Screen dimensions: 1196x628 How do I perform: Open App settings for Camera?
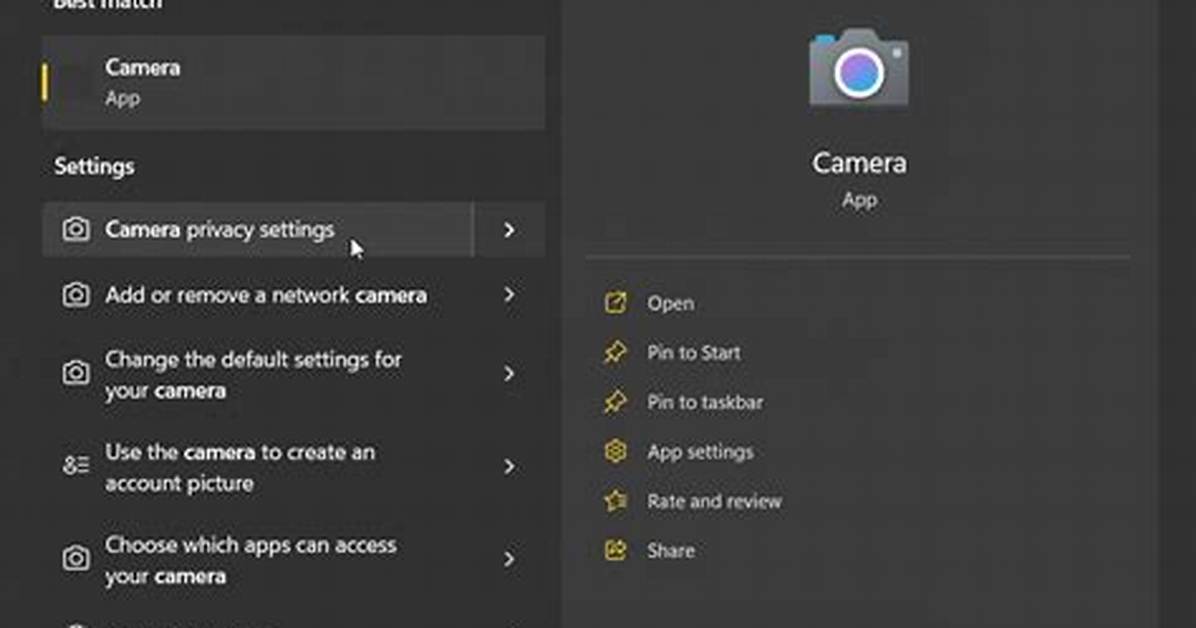[x=700, y=452]
